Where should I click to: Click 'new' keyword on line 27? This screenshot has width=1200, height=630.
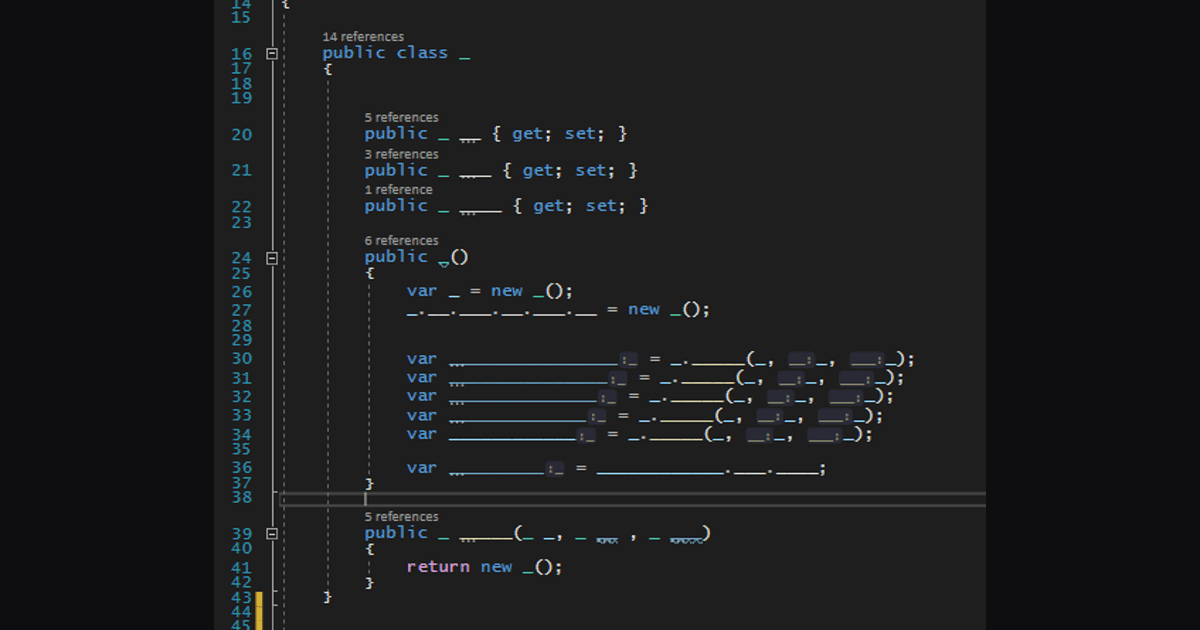(644, 309)
